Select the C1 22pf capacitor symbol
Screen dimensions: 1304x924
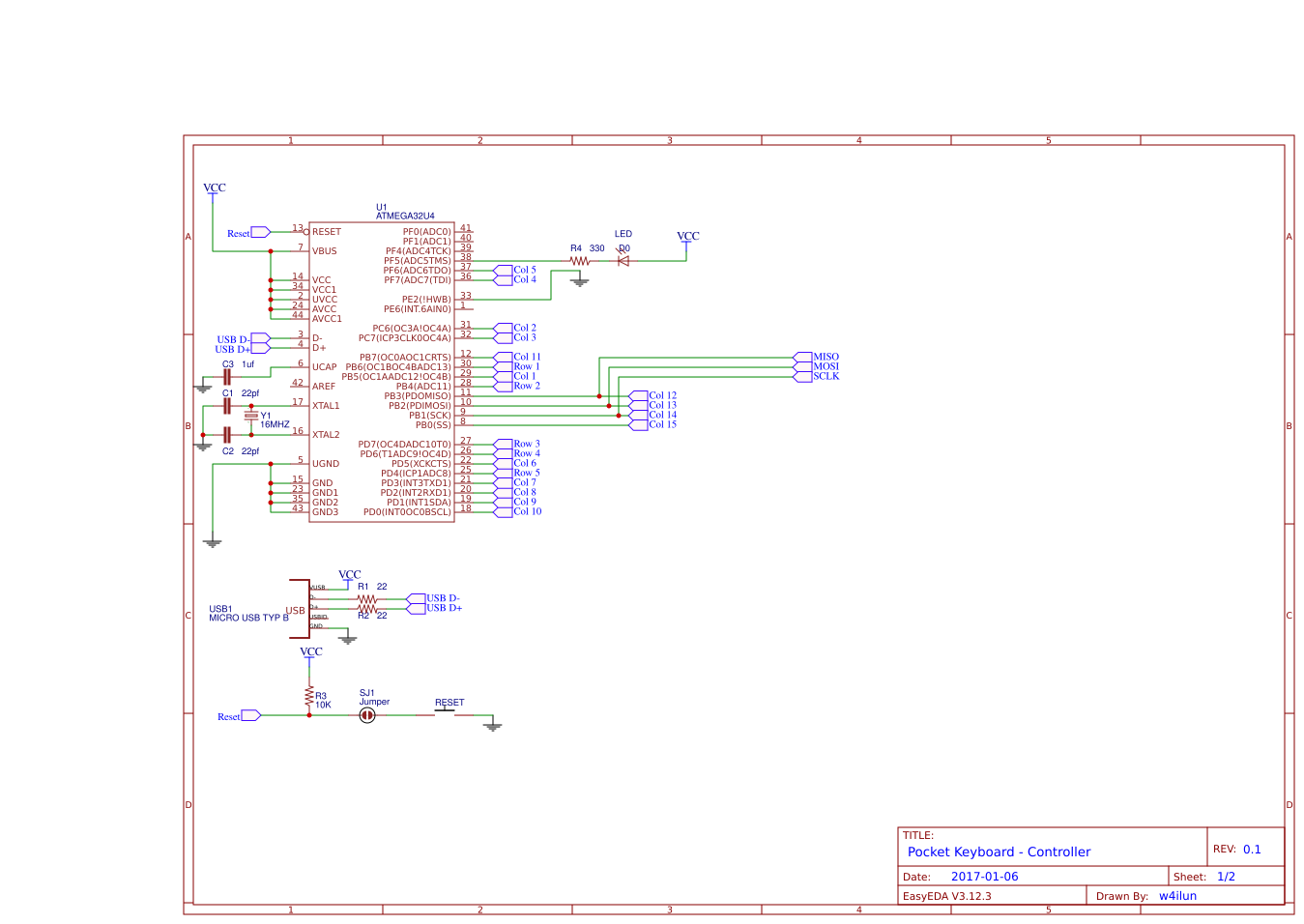click(x=227, y=406)
